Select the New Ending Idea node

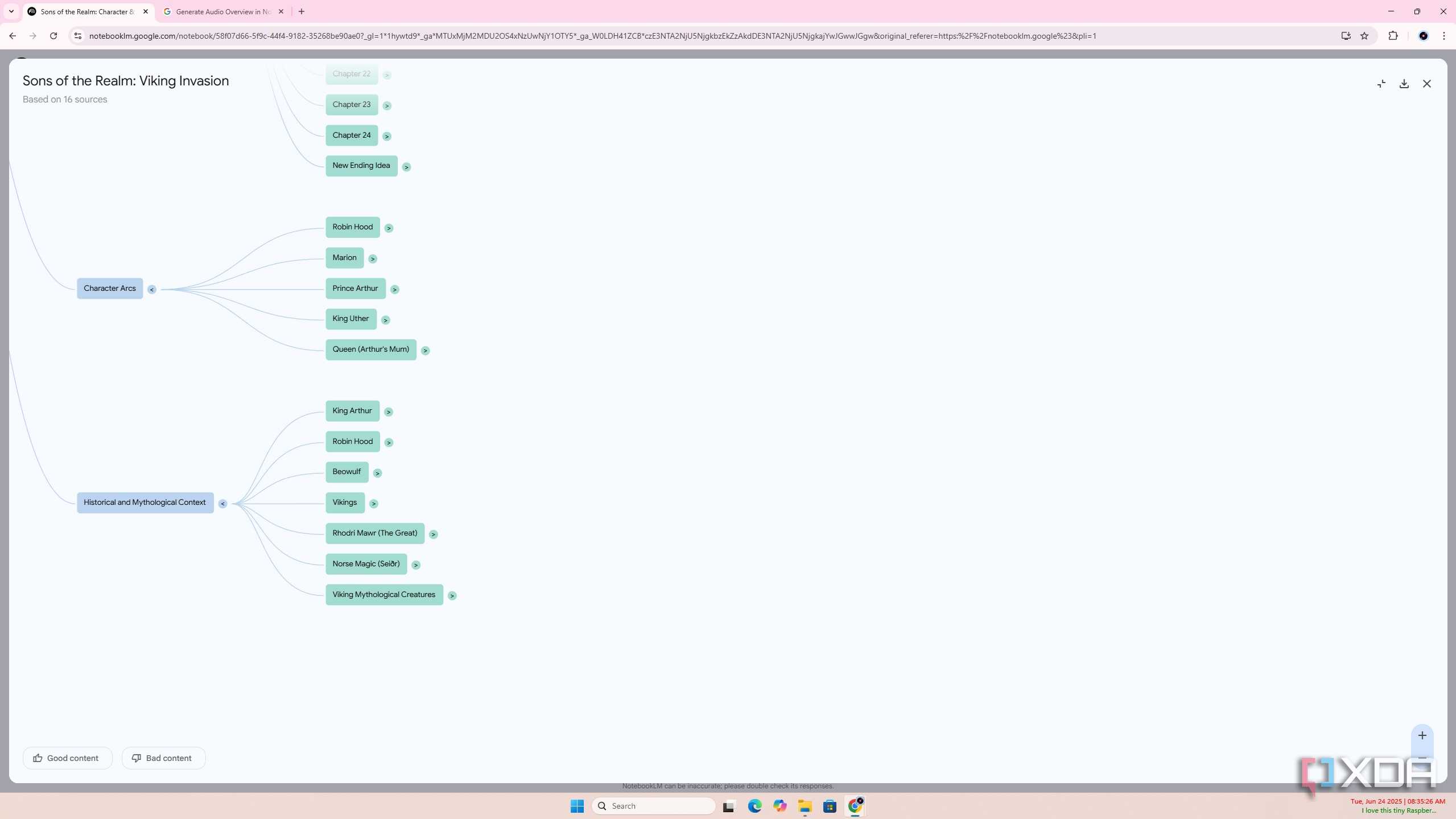(x=361, y=166)
